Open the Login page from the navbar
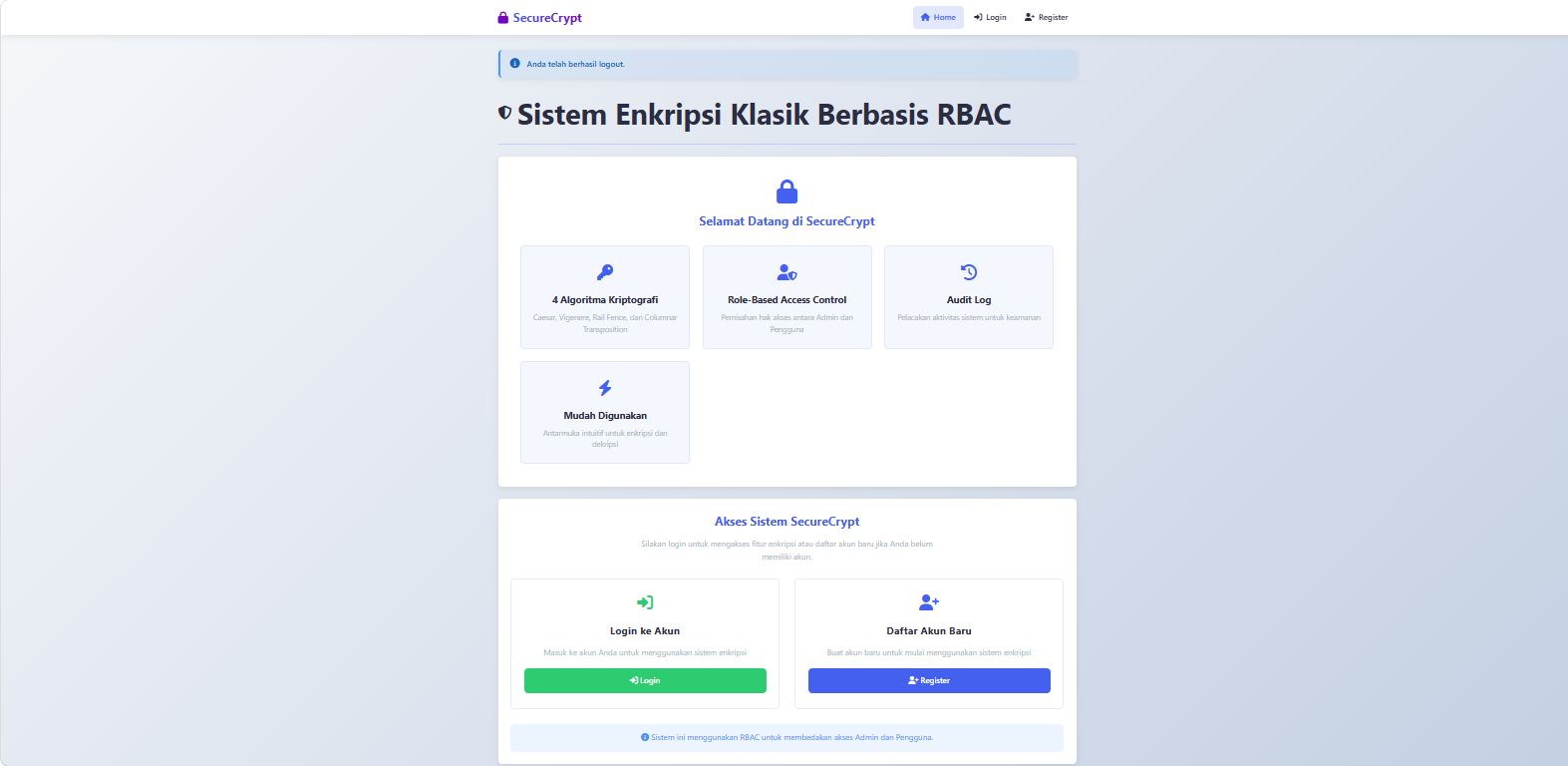The image size is (1568, 766). click(x=990, y=17)
